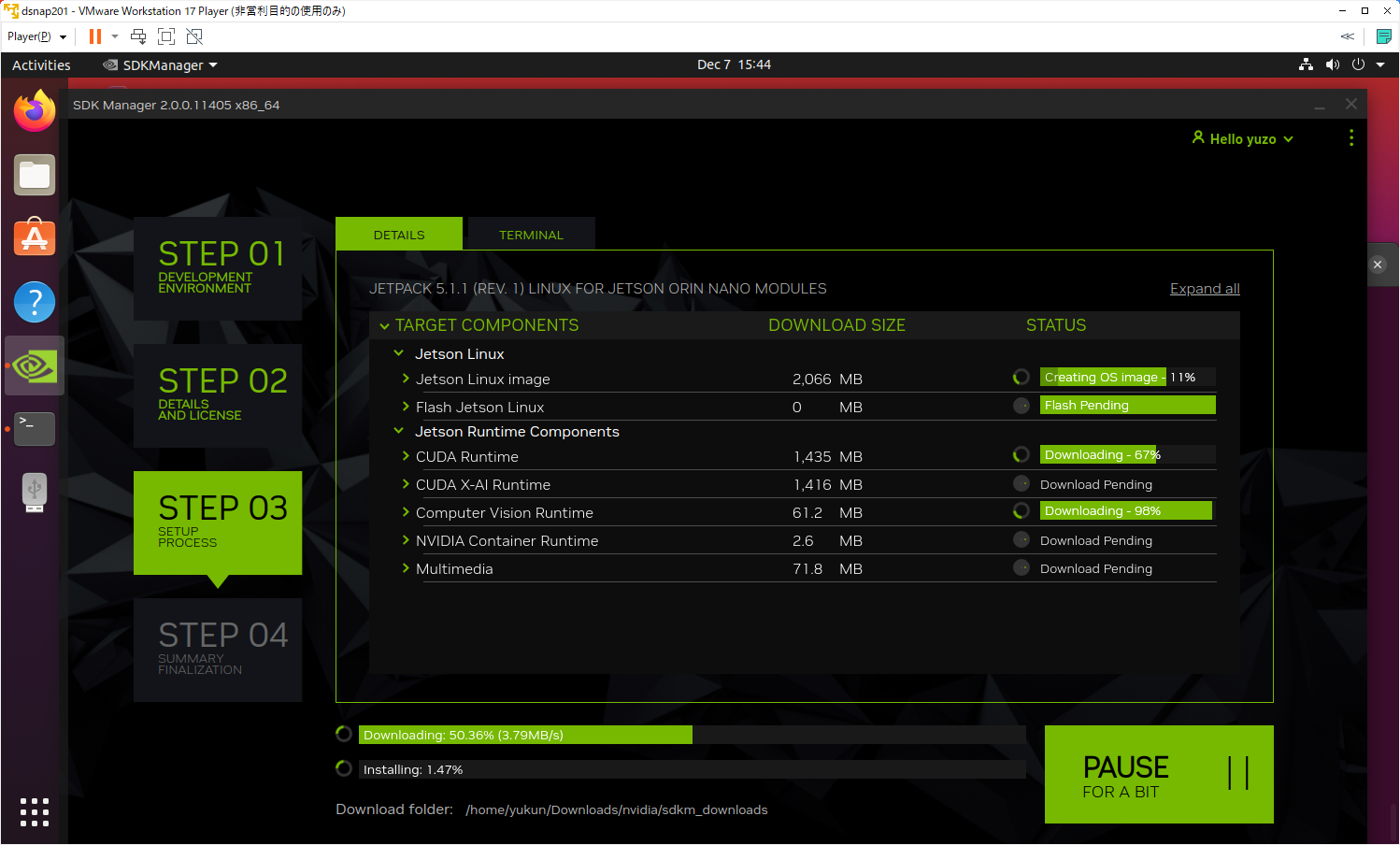The image size is (1400, 845).
Task: Open the Terminal from the dock
Action: 35,429
